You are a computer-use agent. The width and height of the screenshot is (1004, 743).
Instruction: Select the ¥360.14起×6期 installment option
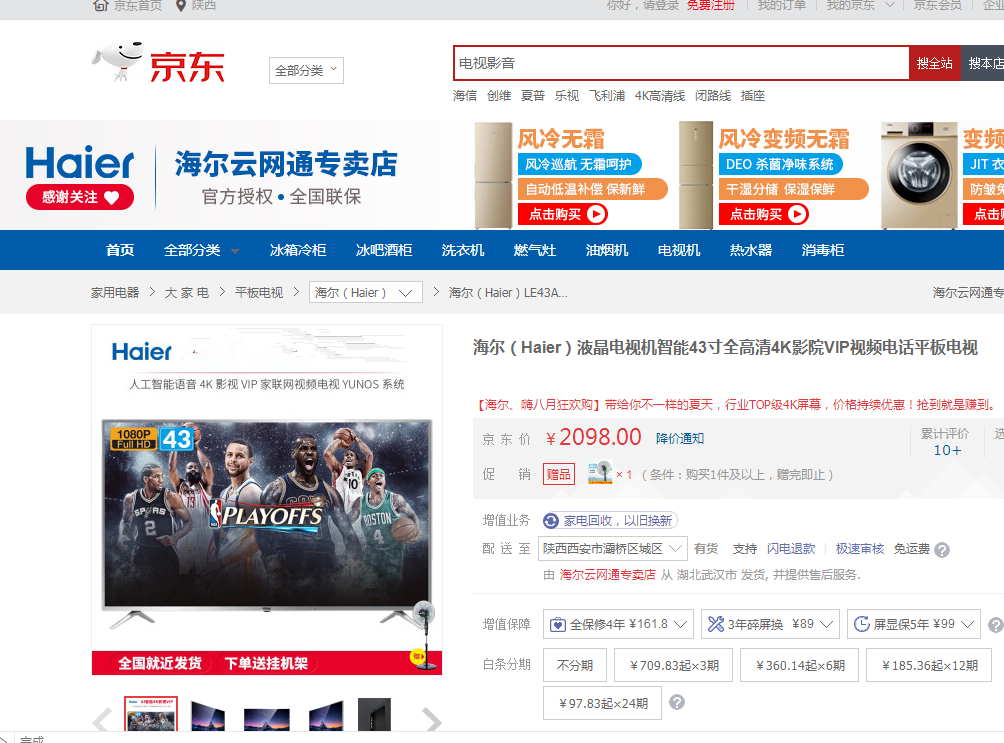coord(800,665)
